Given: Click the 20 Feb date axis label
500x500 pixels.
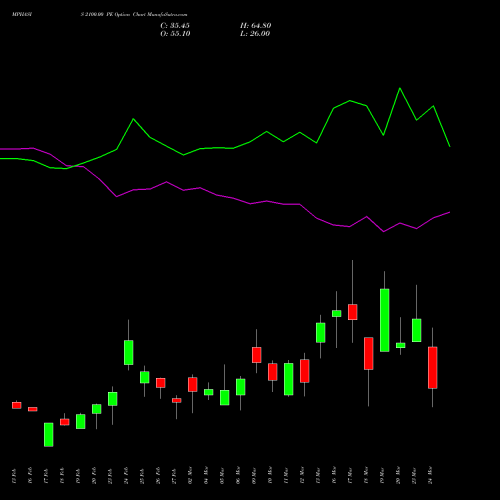Looking at the screenshot, I should tap(94, 475).
